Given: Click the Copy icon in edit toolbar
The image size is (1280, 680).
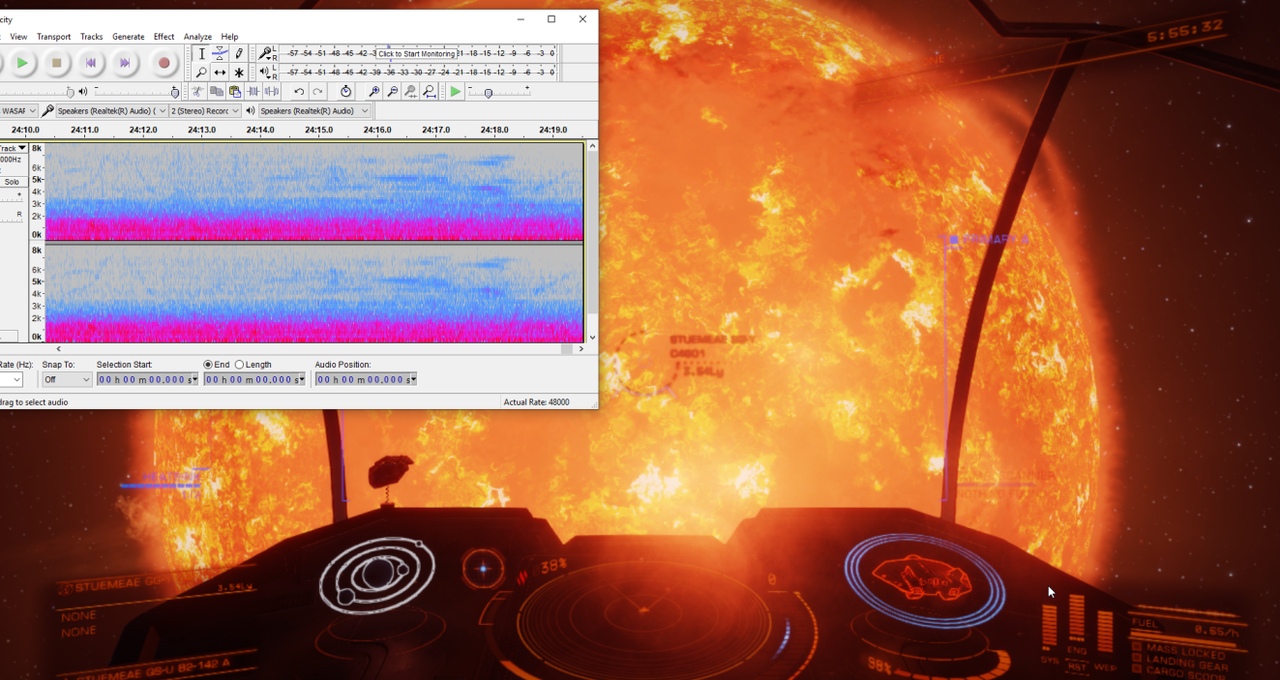Looking at the screenshot, I should click(216, 92).
